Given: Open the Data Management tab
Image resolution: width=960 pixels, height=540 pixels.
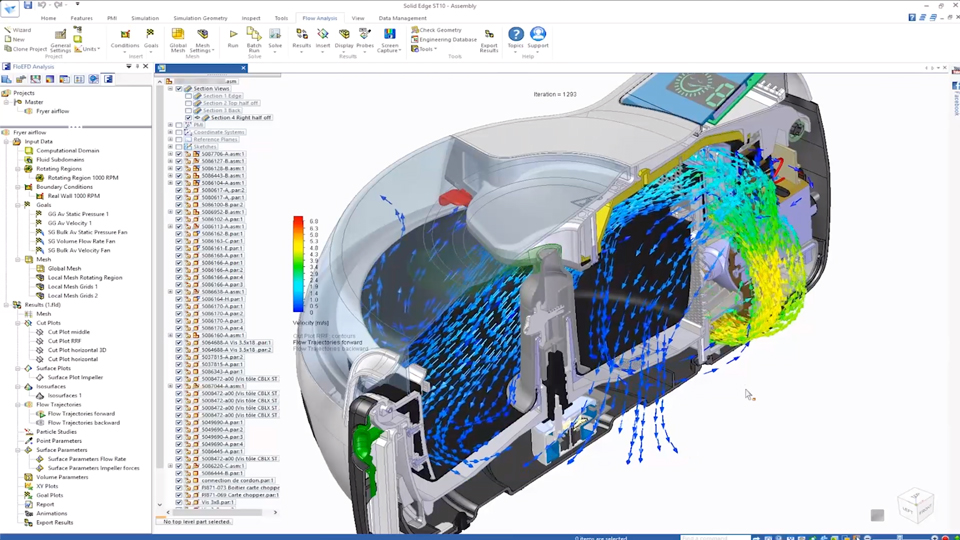Looking at the screenshot, I should (x=402, y=18).
